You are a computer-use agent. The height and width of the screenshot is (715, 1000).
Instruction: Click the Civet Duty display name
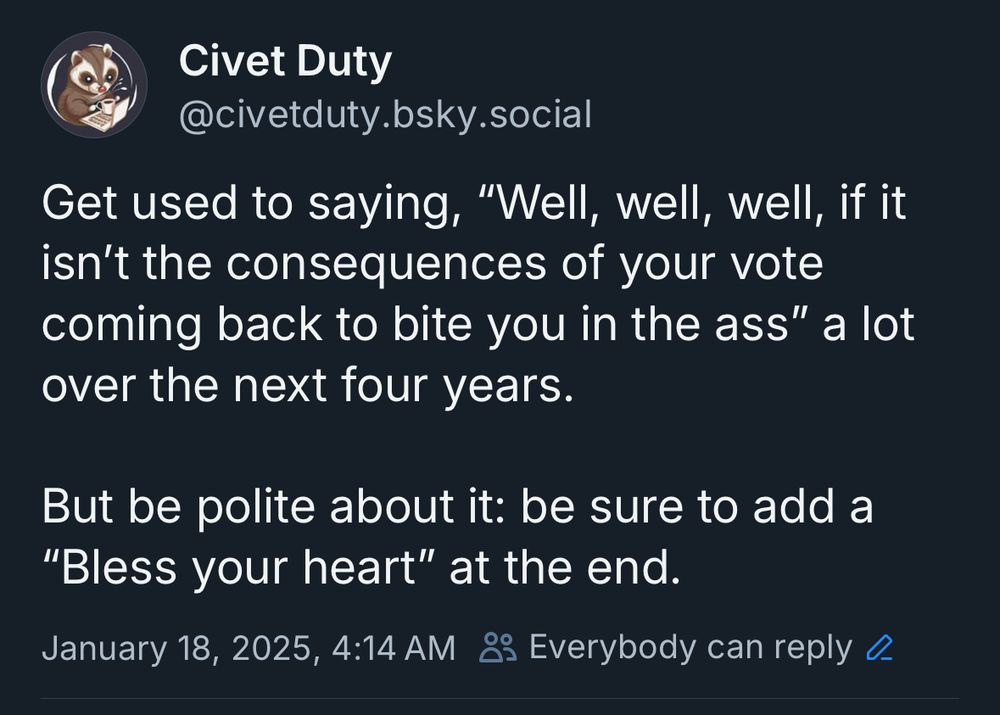pyautogui.click(x=285, y=61)
